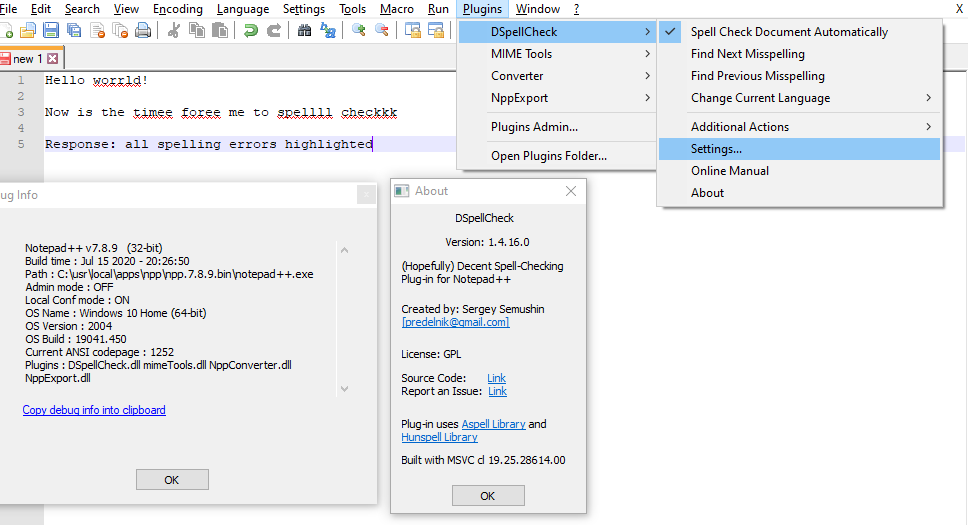This screenshot has height=525, width=968.
Task: Click the Open file folder icon
Action: click(28, 30)
